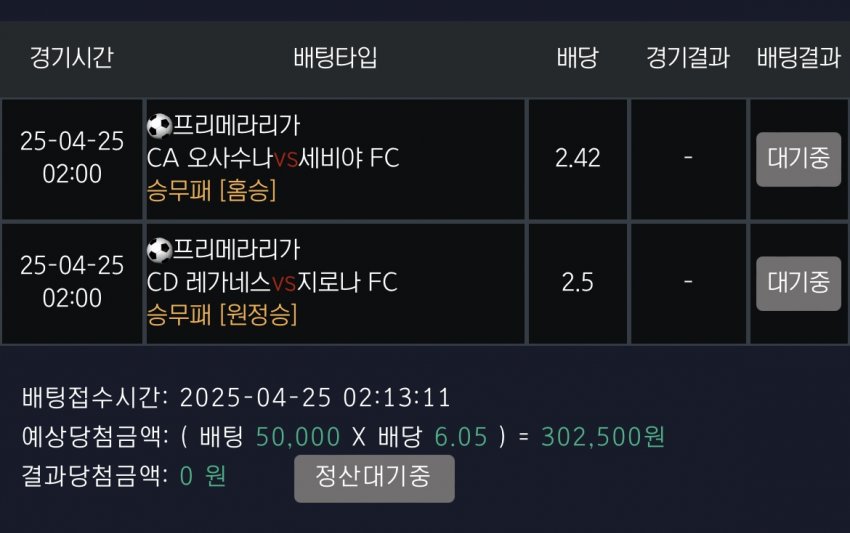Click the expected winnings 302,500원 amount

pos(603,436)
